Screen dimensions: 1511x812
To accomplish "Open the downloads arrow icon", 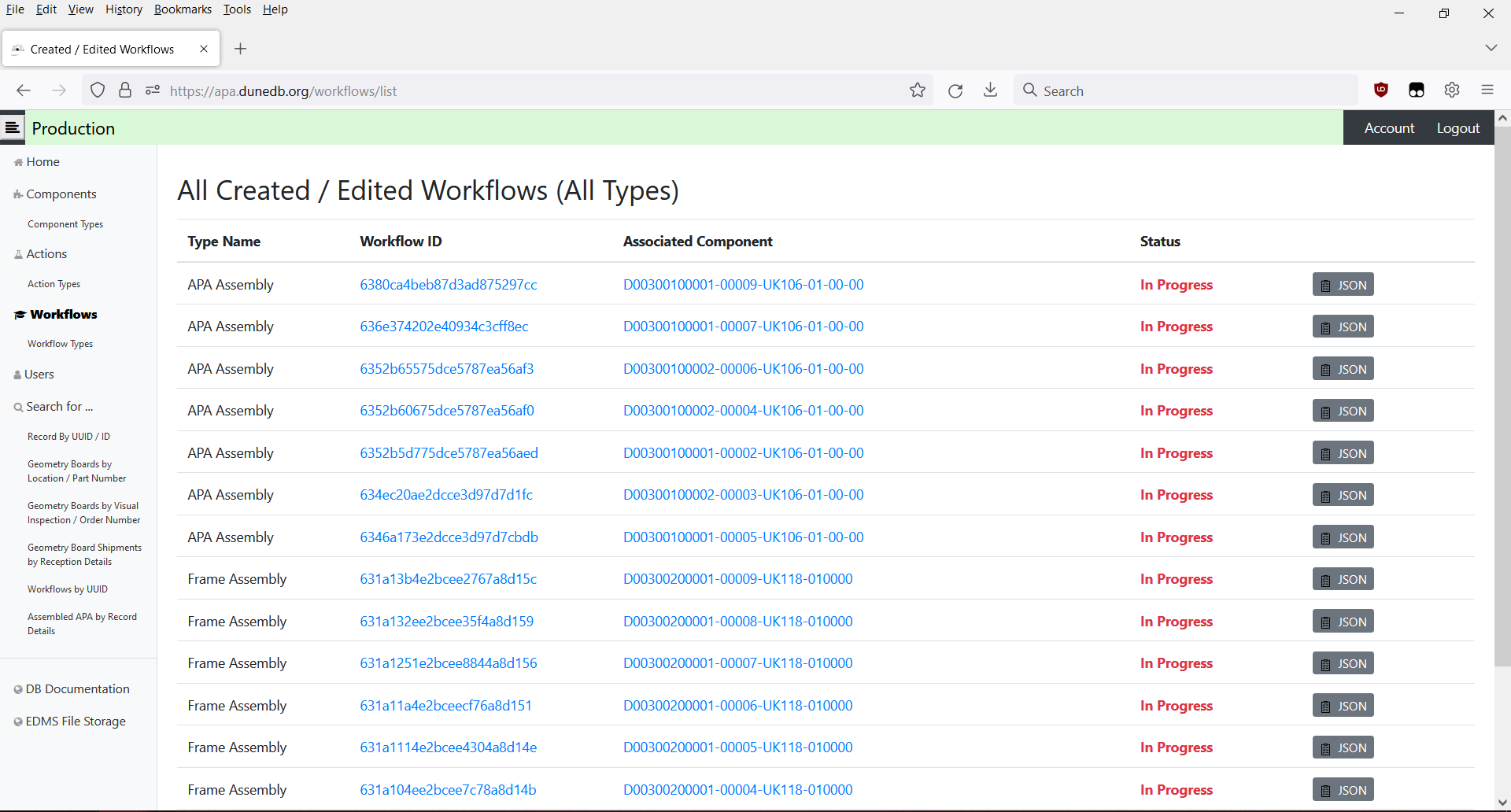I will click(x=991, y=90).
